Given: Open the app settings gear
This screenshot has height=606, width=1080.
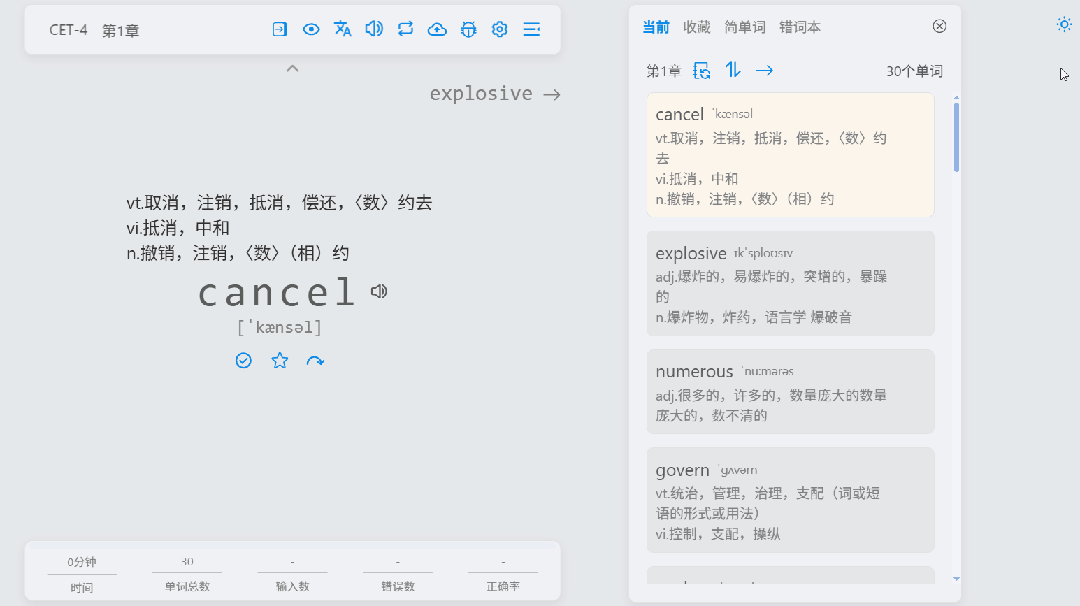Looking at the screenshot, I should coord(499,29).
